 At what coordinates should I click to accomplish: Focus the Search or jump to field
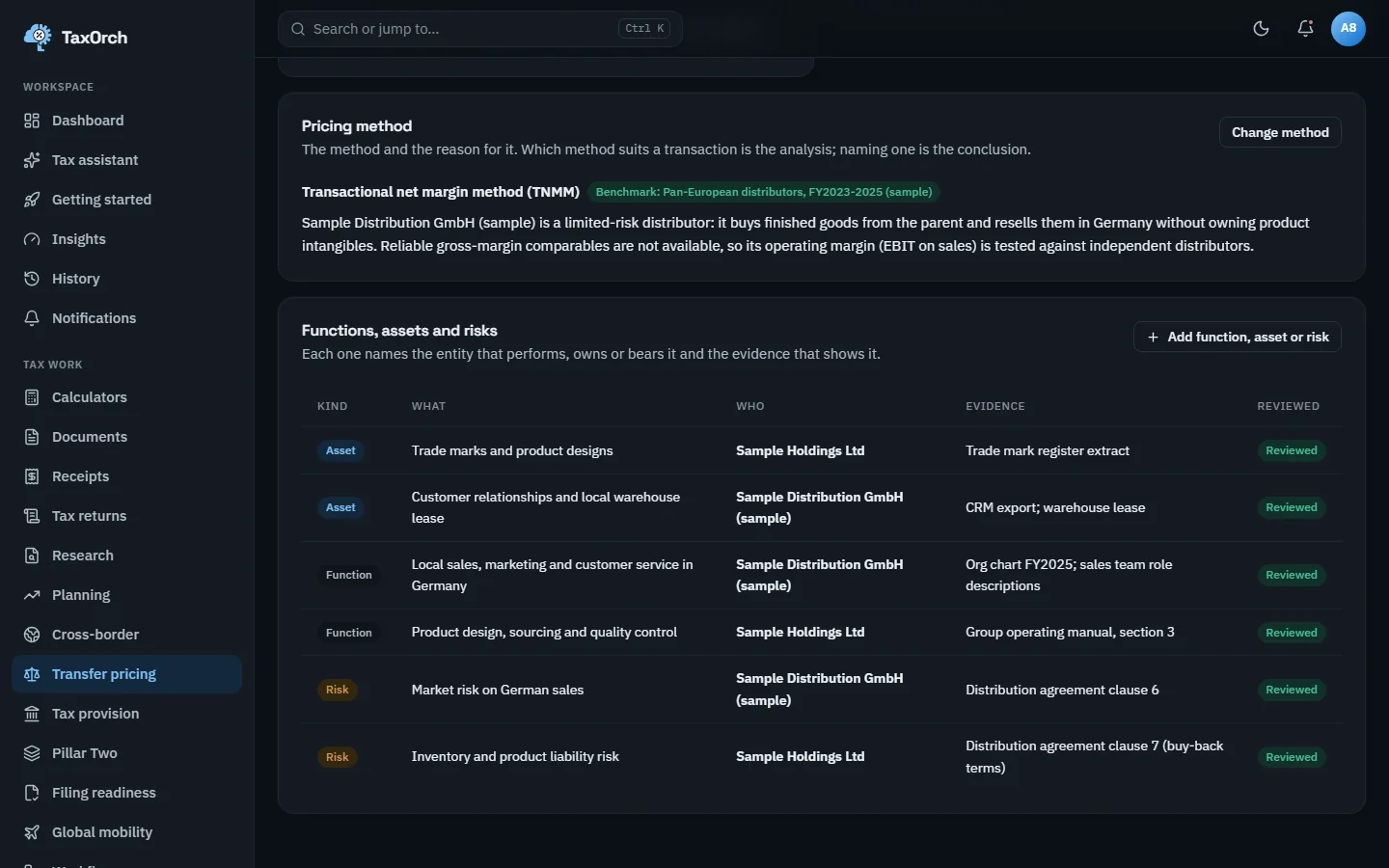[x=480, y=29]
